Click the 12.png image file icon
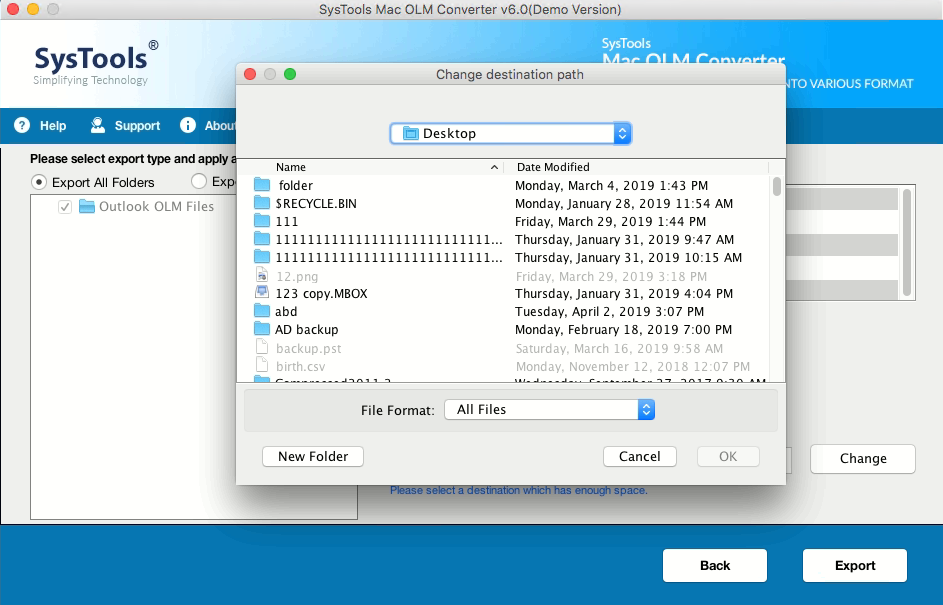This screenshot has width=943, height=605. click(x=262, y=275)
